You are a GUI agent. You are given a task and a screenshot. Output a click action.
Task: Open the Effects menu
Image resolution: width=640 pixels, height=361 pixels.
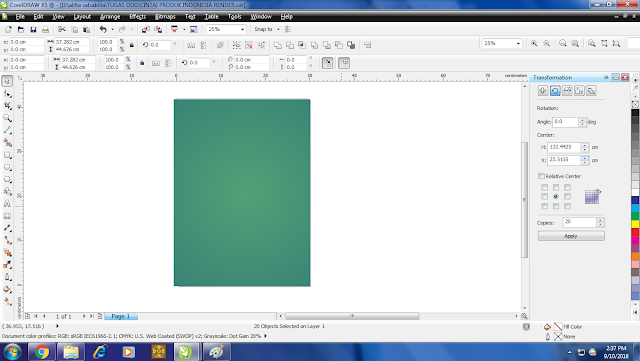(138, 17)
